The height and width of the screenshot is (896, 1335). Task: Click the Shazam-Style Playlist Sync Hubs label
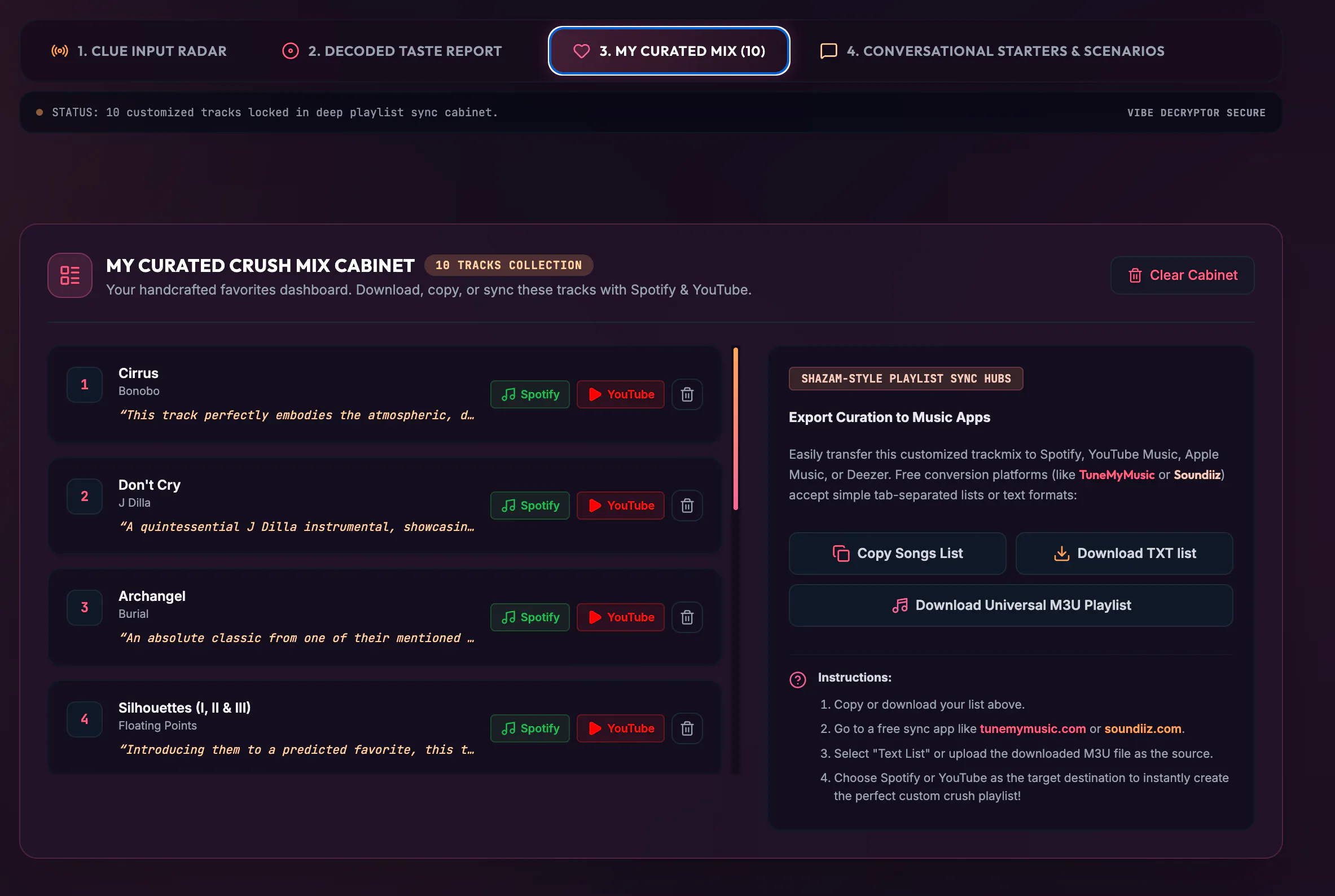coord(906,378)
